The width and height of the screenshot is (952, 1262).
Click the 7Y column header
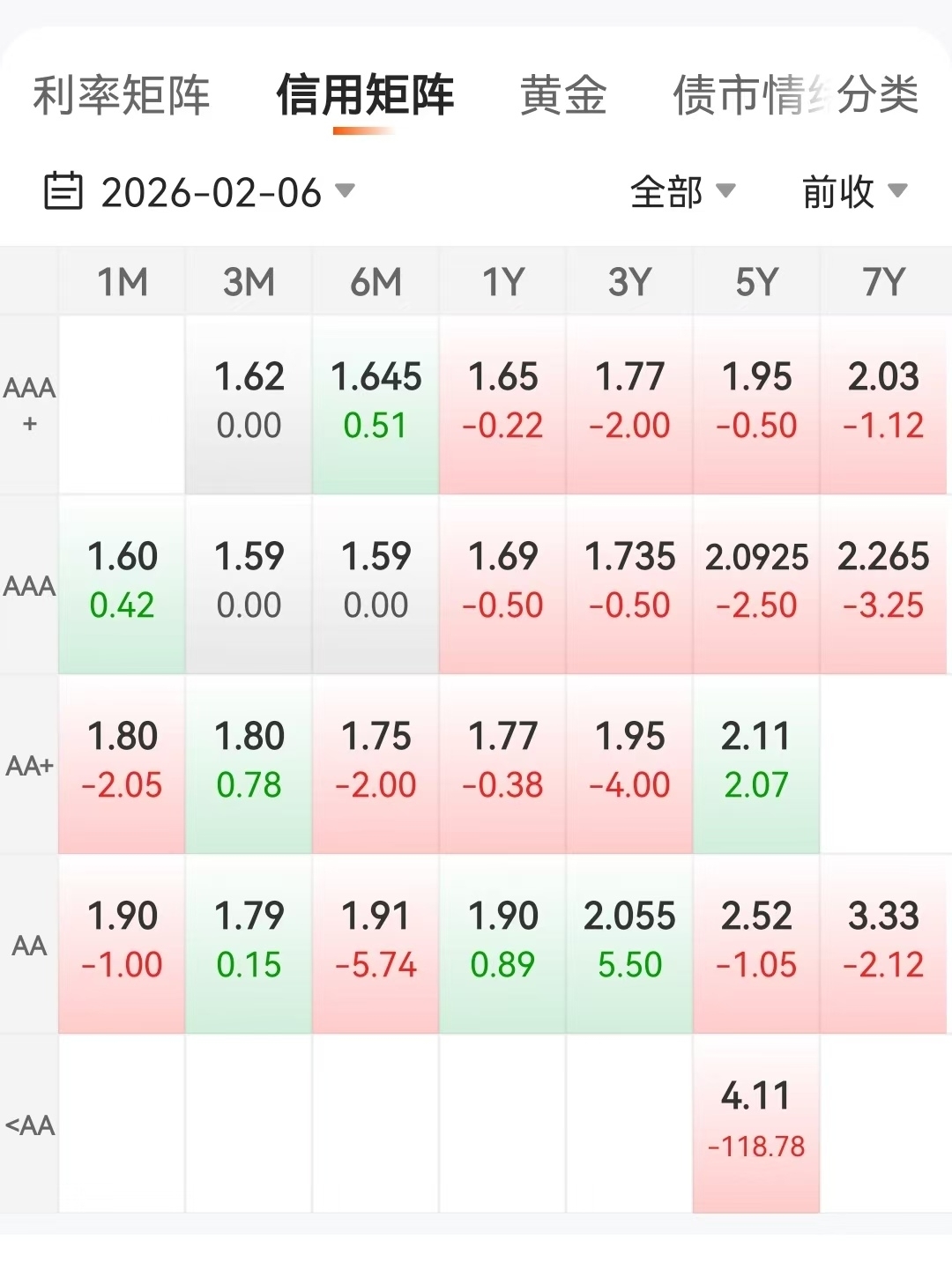click(x=883, y=282)
